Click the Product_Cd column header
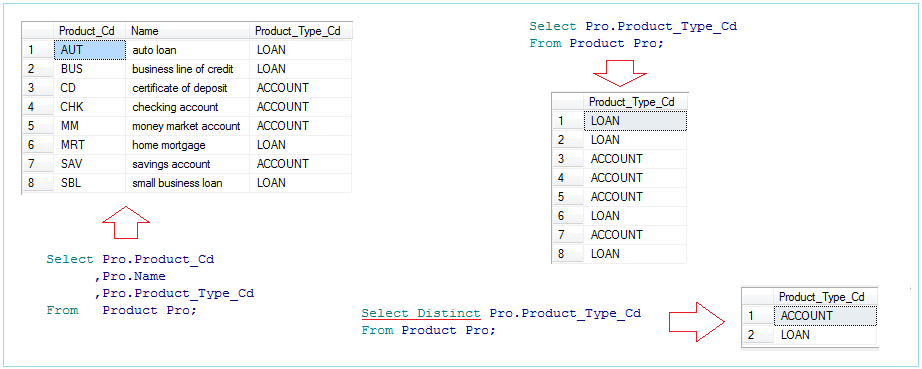 (x=90, y=31)
